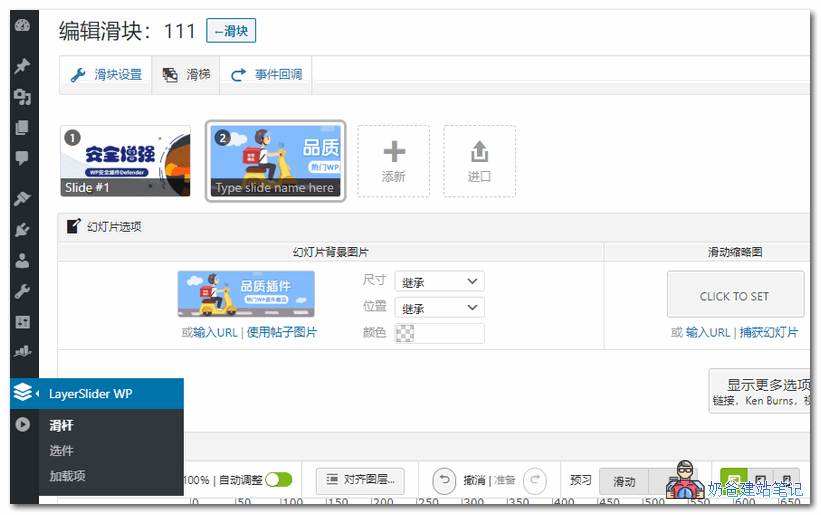The image size is (821, 515).
Task: Open the comments bubble icon in sidebar
Action: (23, 158)
